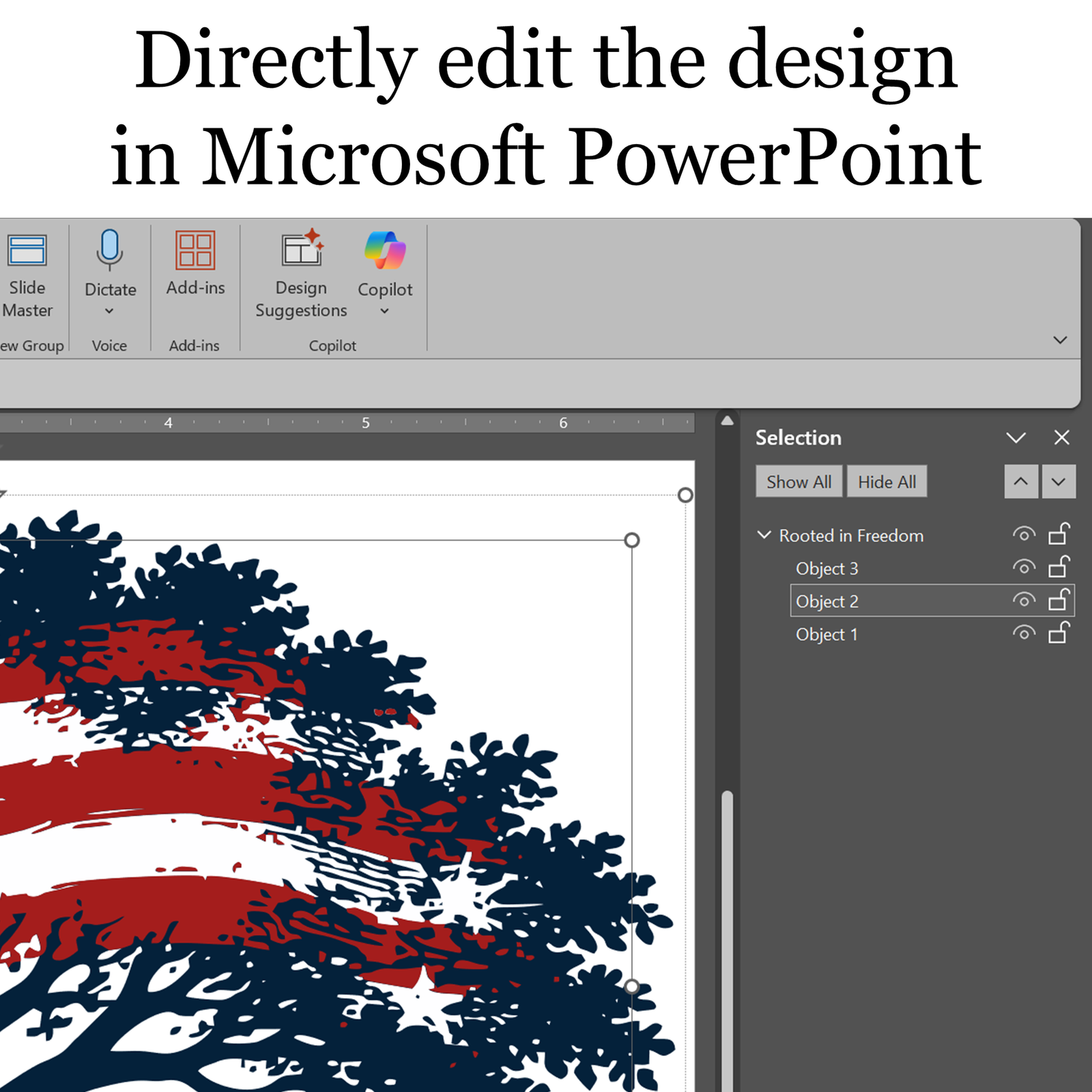Collapse the ribbon with the chevron
Image resolution: width=1092 pixels, height=1092 pixels.
point(1060,339)
